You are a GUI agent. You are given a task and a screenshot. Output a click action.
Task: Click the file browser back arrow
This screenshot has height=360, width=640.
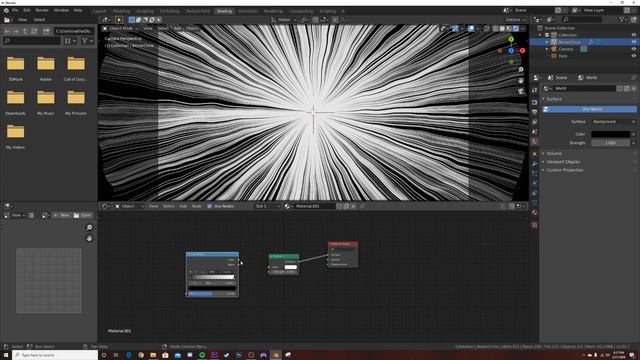[x=7, y=31]
